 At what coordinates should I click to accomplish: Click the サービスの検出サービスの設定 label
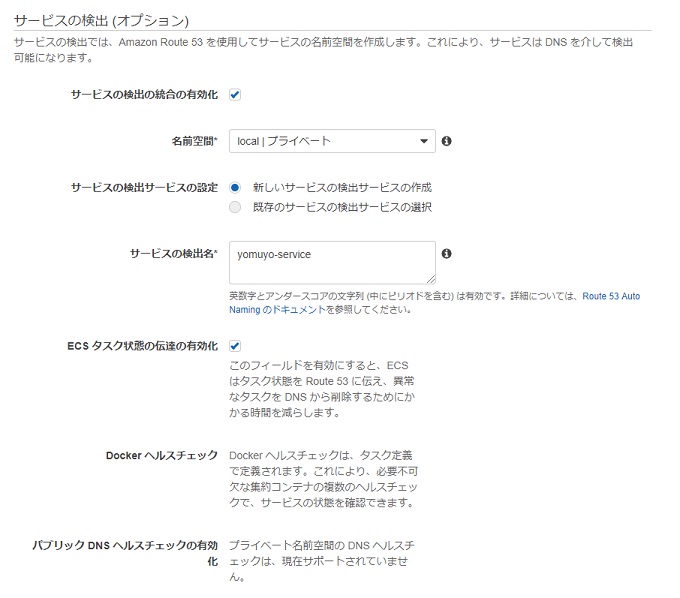(x=144, y=188)
